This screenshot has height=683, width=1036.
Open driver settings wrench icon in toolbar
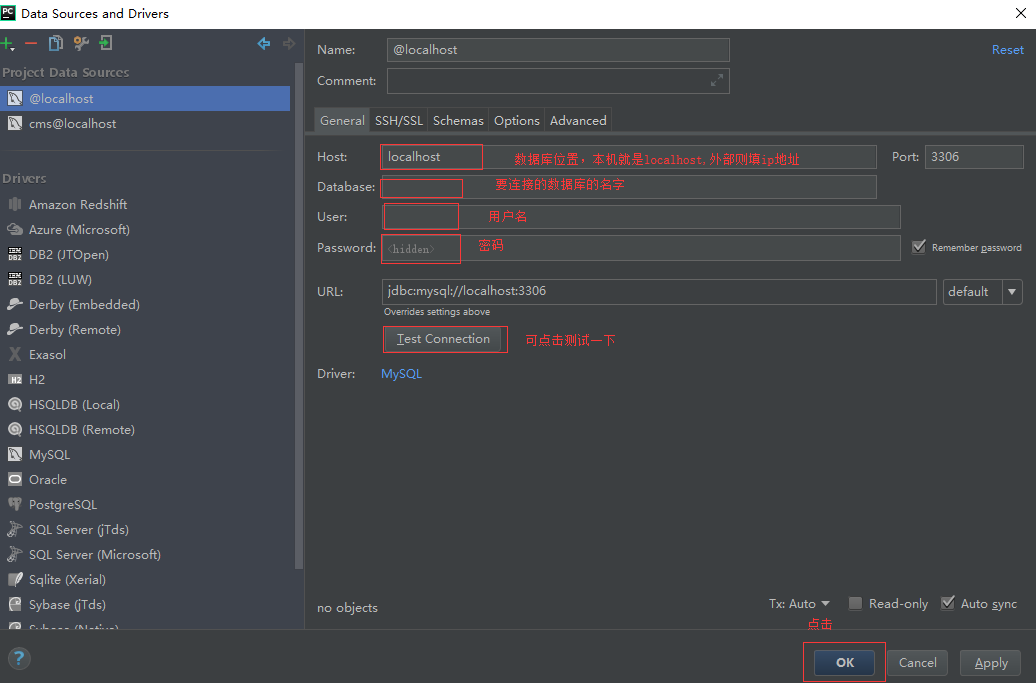[x=81, y=44]
